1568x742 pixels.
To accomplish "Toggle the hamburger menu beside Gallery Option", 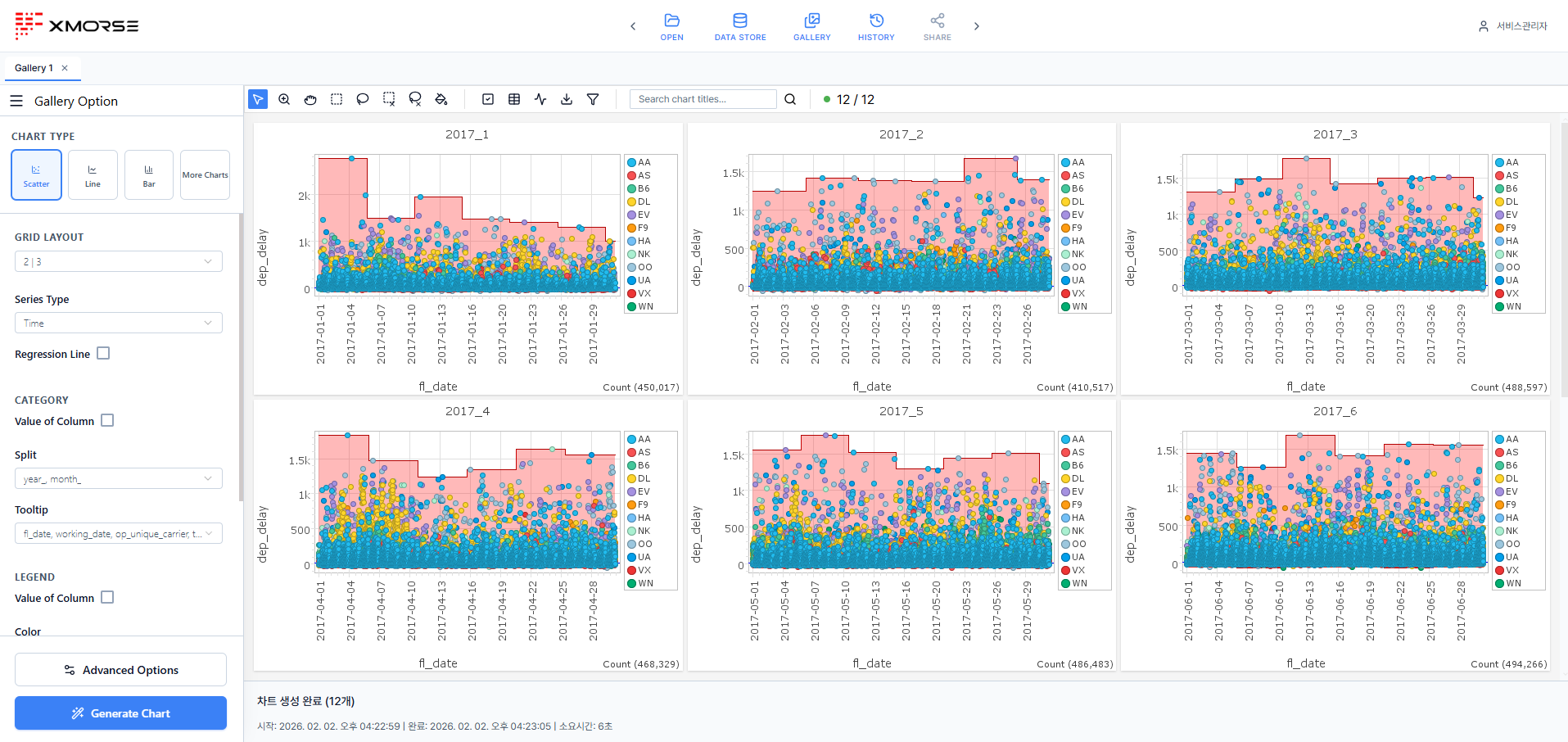I will point(16,101).
